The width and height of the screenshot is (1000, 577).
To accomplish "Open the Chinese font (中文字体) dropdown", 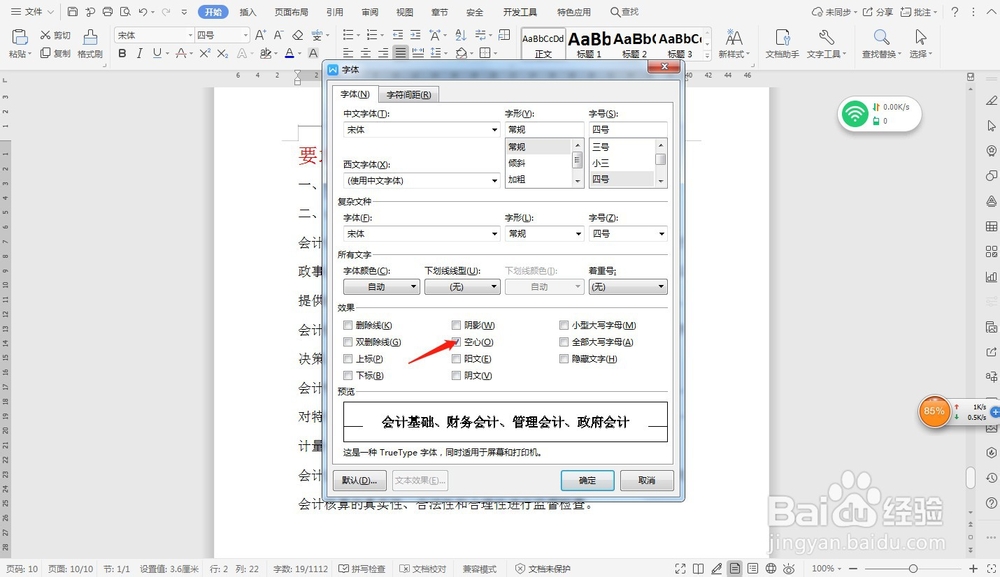I will [x=496, y=129].
